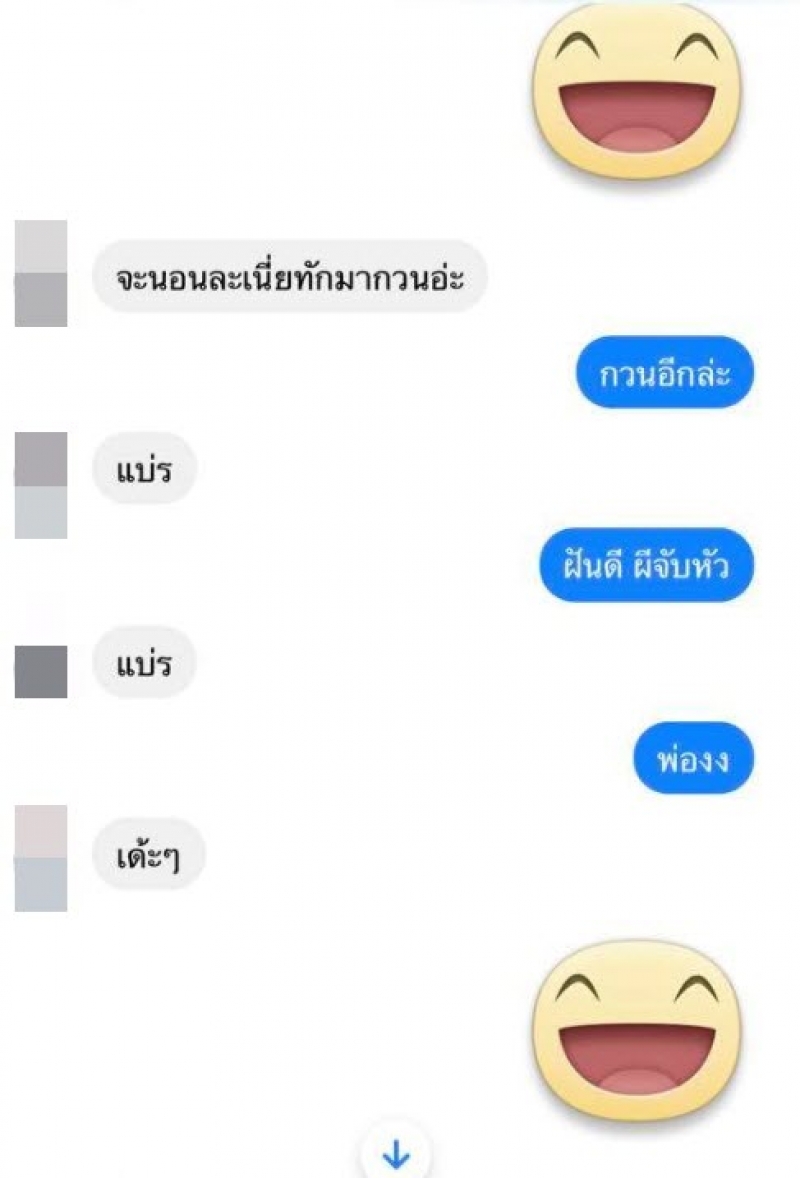The width and height of the screenshot is (800, 1178).
Task: Select the blue bubble ฝันดี ผีจับหัว
Action: (646, 565)
